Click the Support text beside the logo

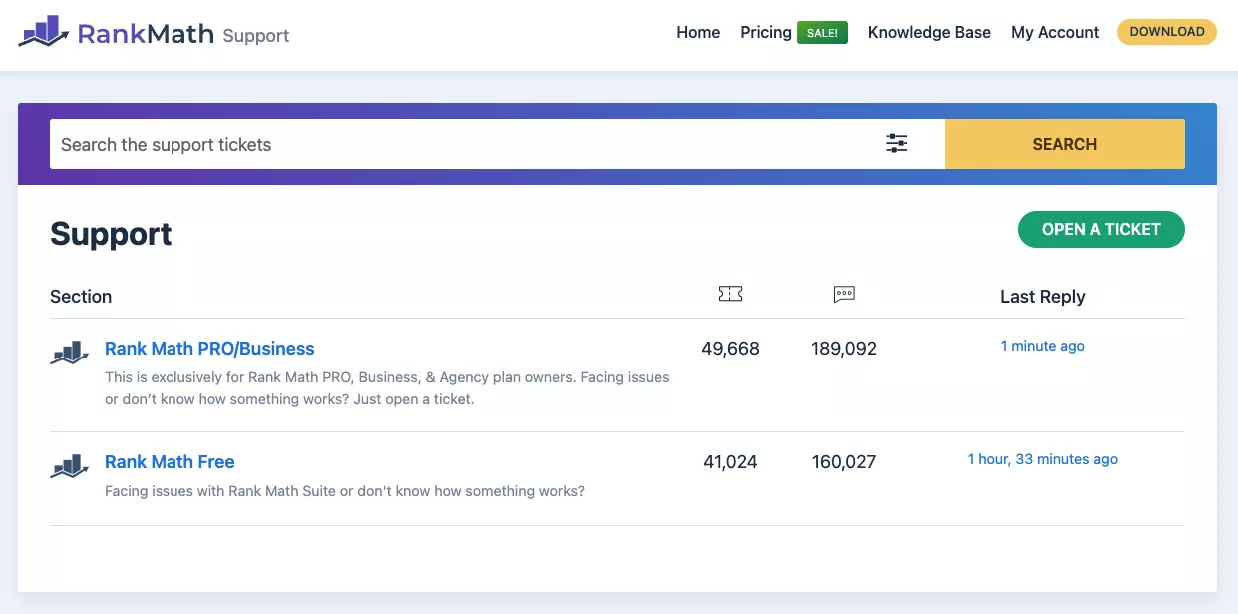[256, 36]
